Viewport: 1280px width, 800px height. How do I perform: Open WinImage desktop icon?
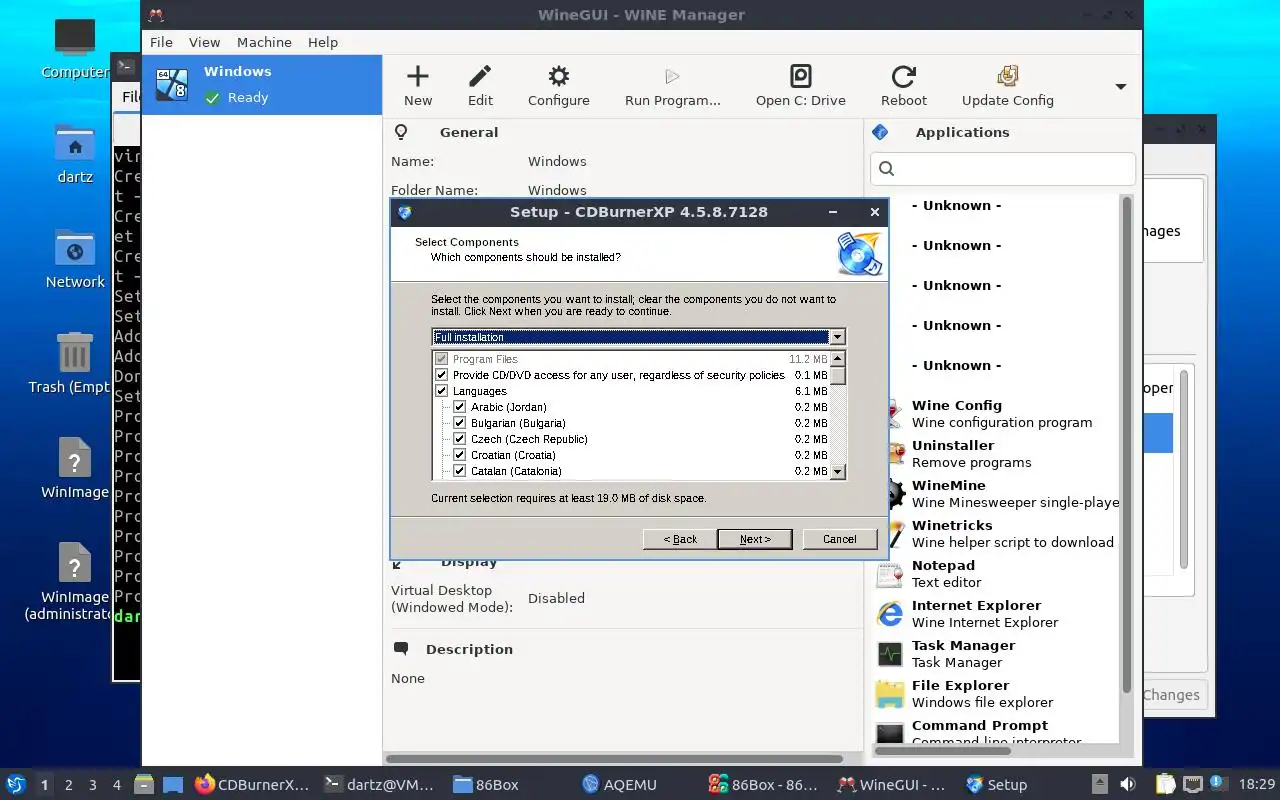click(75, 469)
